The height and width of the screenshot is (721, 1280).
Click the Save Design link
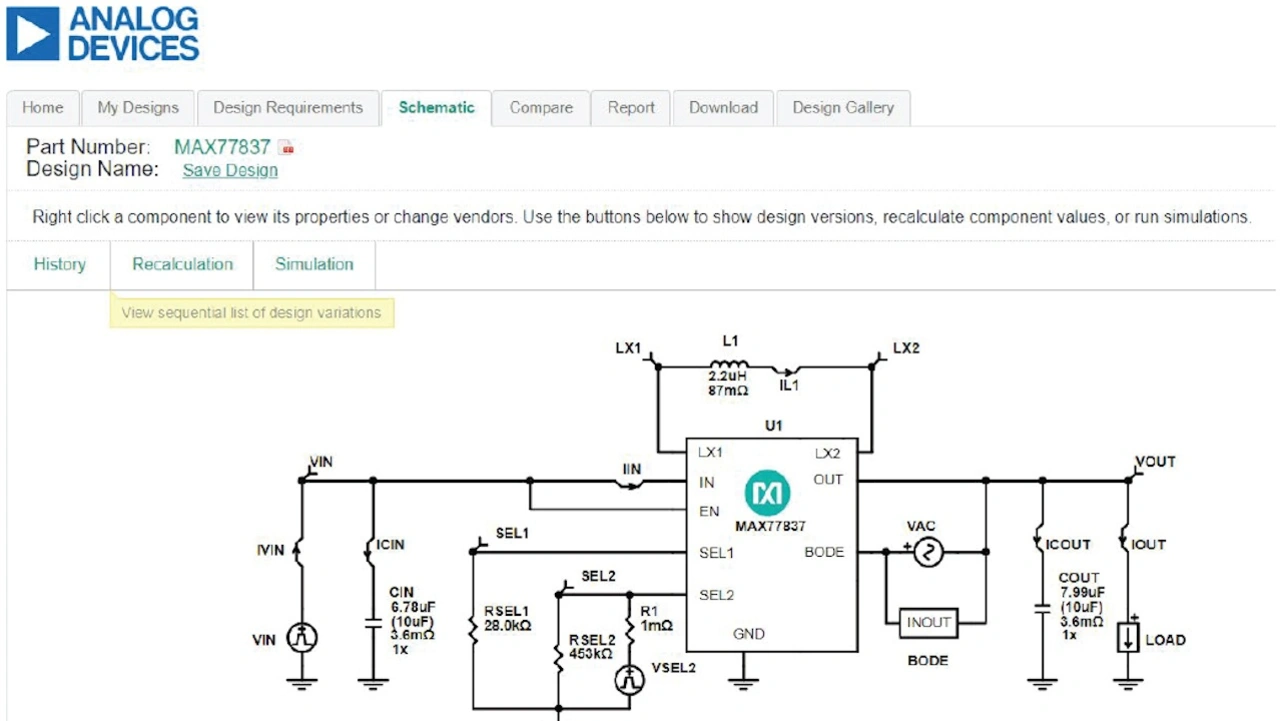coord(230,170)
